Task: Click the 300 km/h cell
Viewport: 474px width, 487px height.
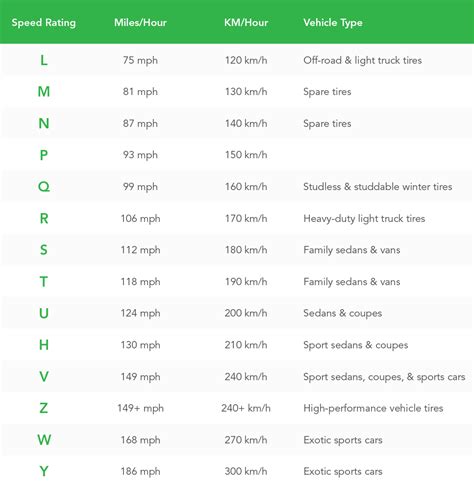Action: 246,471
